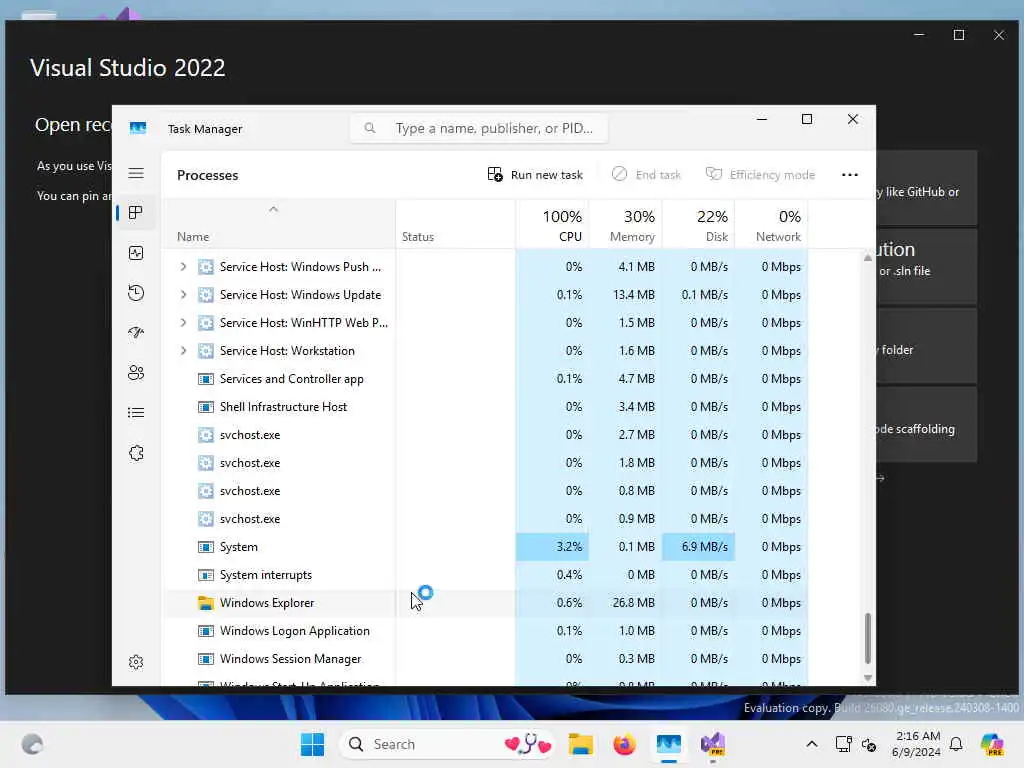Open the Windows Start menu

click(312, 744)
